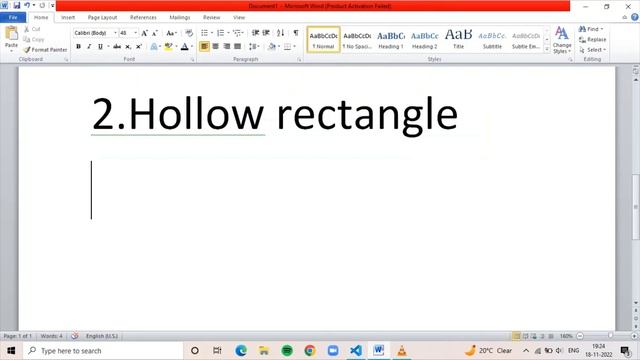Click the Zoom Out minus button

click(x=580, y=336)
